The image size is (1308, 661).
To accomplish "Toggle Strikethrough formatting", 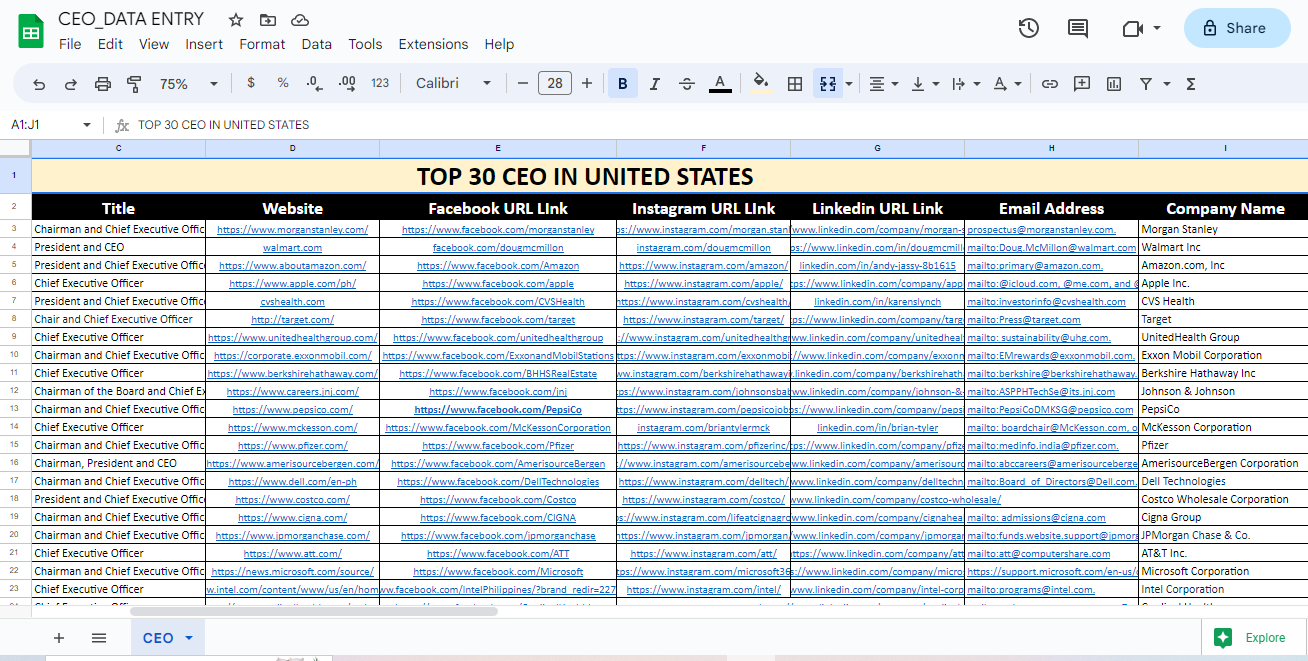I will 687,84.
